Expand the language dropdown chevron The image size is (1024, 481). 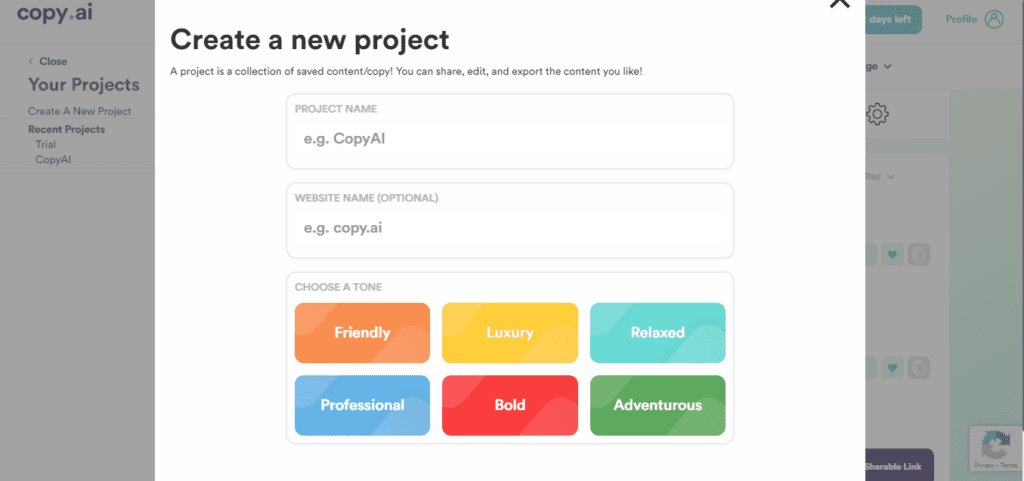(888, 67)
